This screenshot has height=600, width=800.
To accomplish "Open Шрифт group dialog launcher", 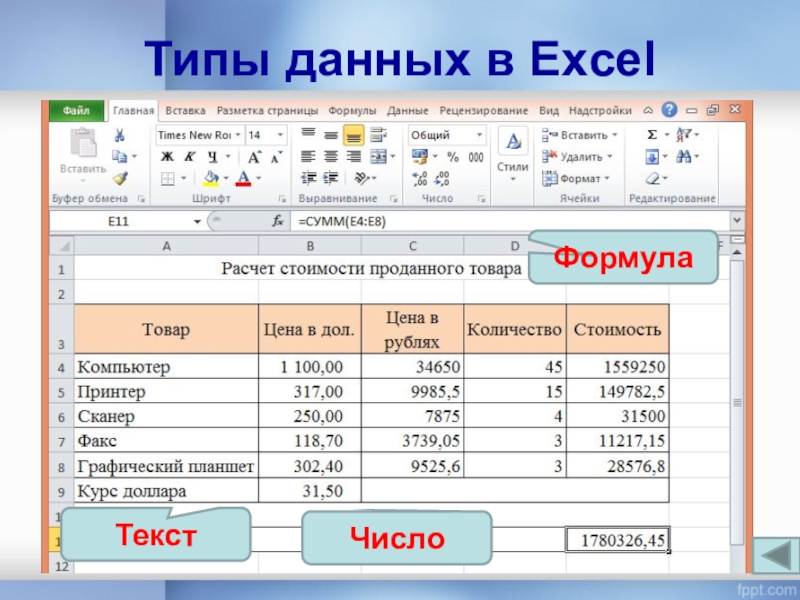I will click(282, 199).
